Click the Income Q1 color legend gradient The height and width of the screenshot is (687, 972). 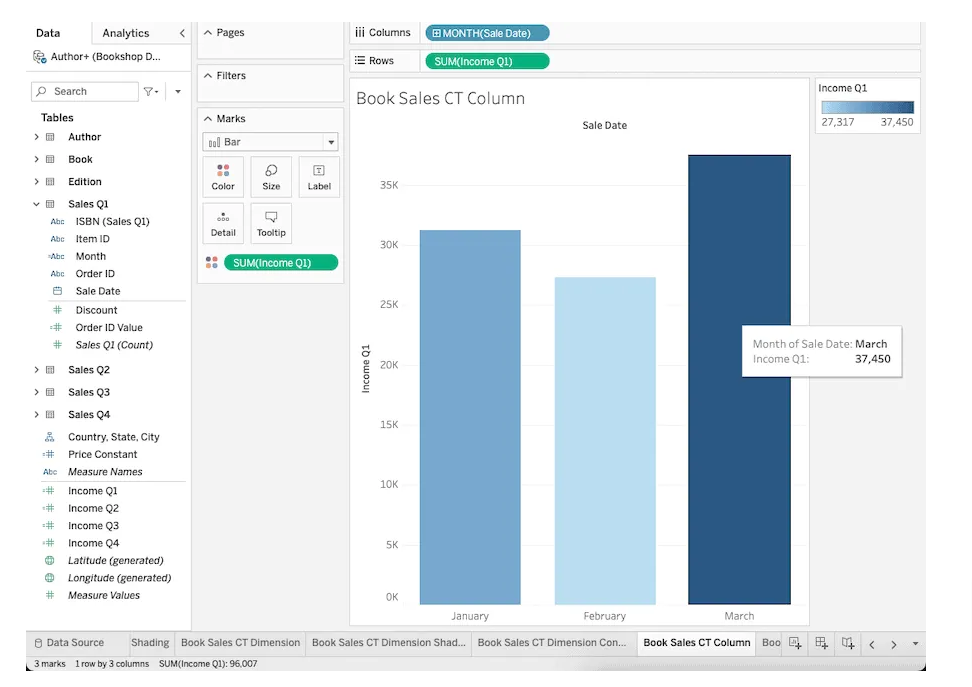point(867,107)
